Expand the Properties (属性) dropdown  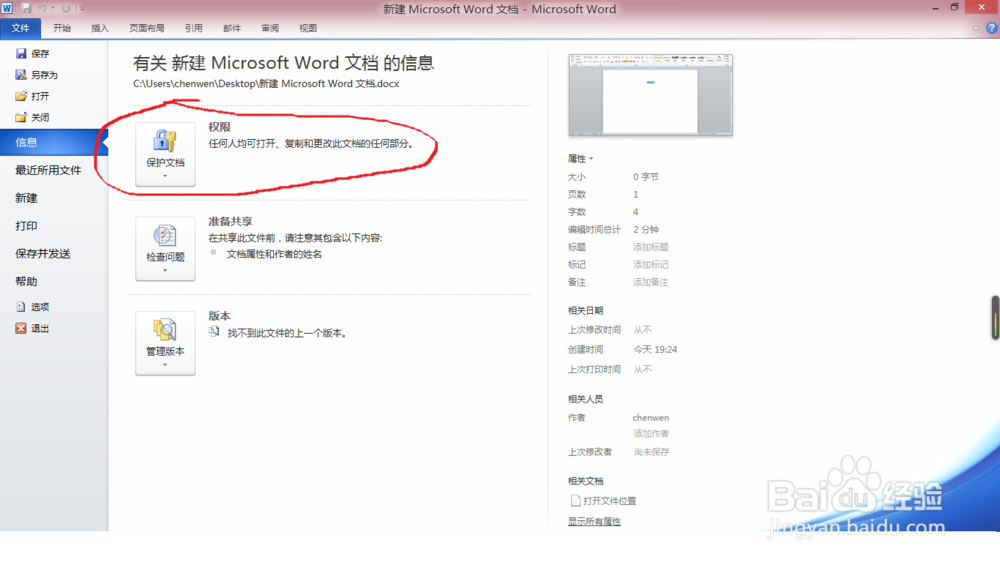(x=580, y=158)
